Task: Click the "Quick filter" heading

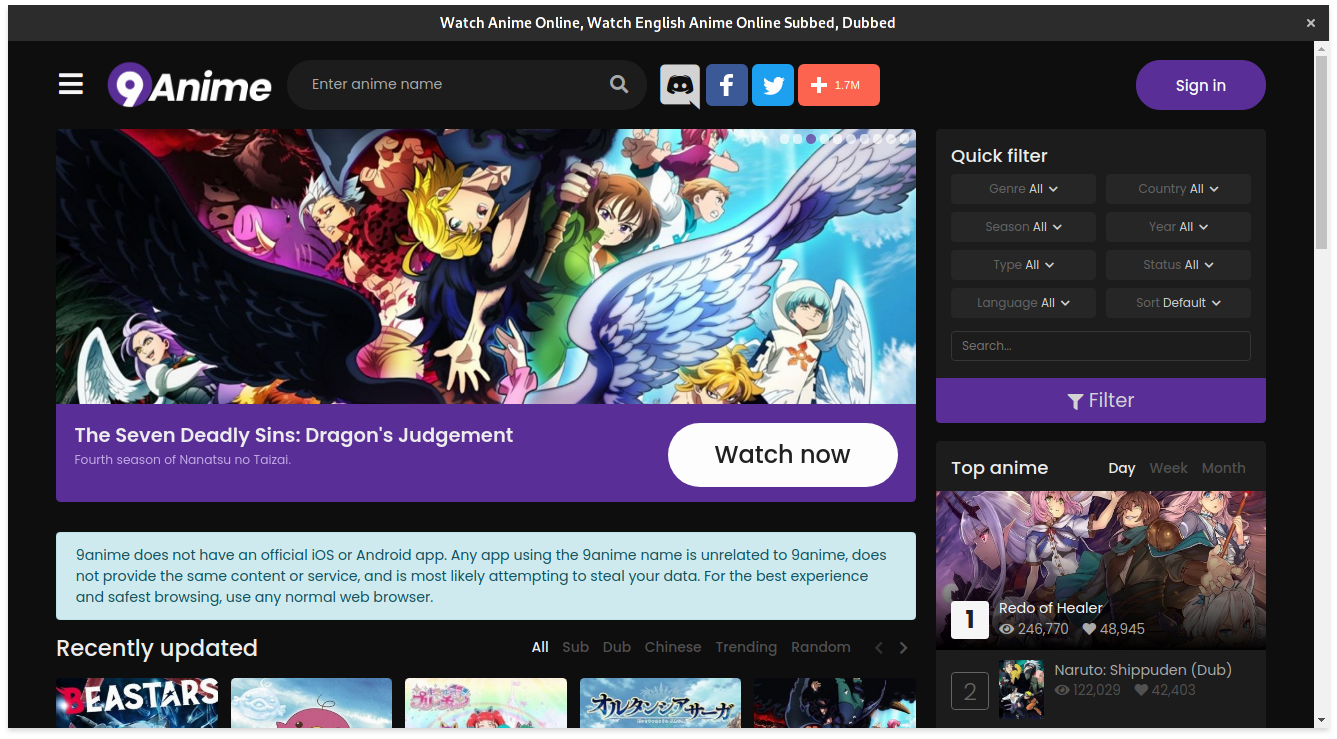Action: tap(999, 156)
